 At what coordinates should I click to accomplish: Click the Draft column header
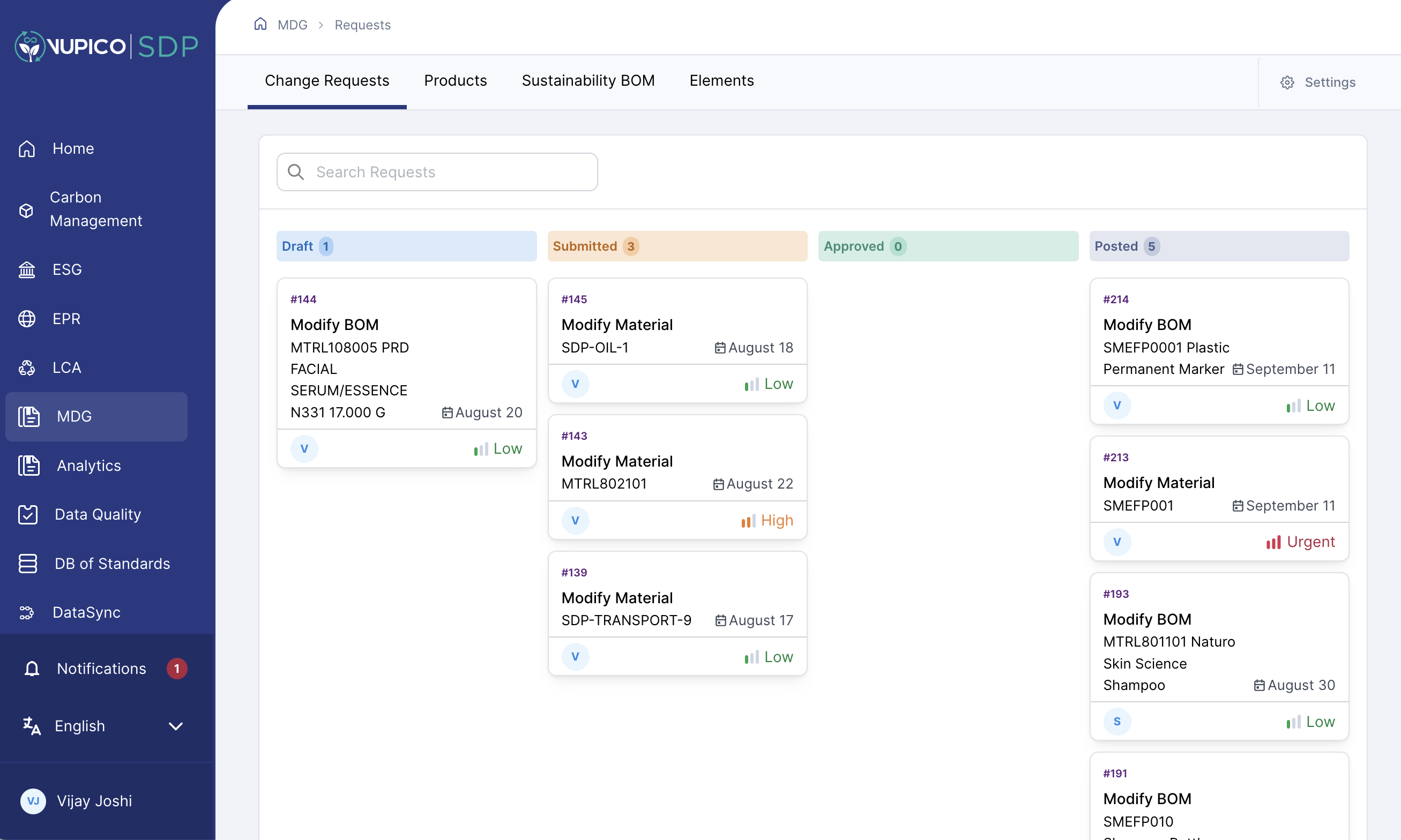click(x=406, y=246)
